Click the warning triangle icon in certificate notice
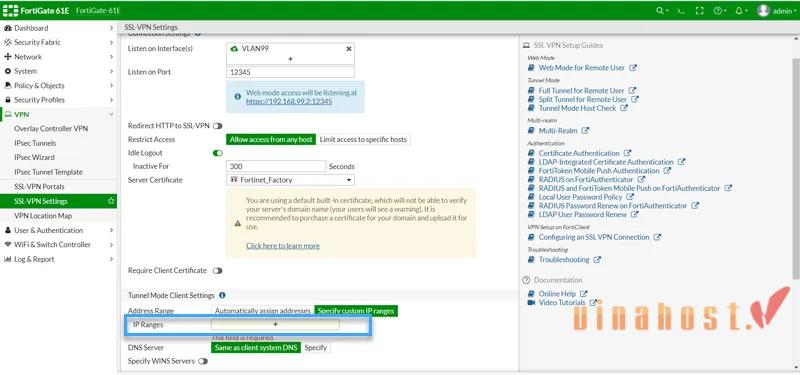This screenshot has height=375, width=800. pyautogui.click(x=237, y=223)
